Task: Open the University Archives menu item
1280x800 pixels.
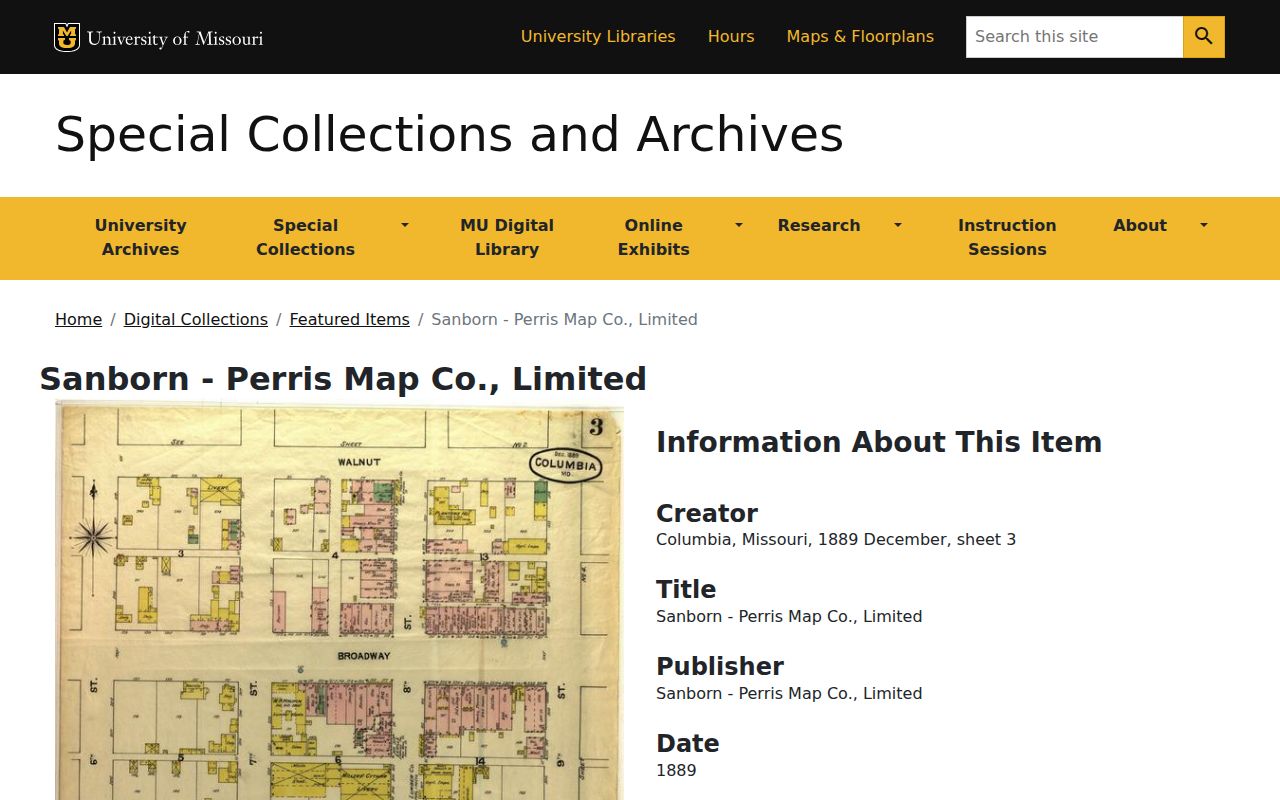Action: pos(141,238)
